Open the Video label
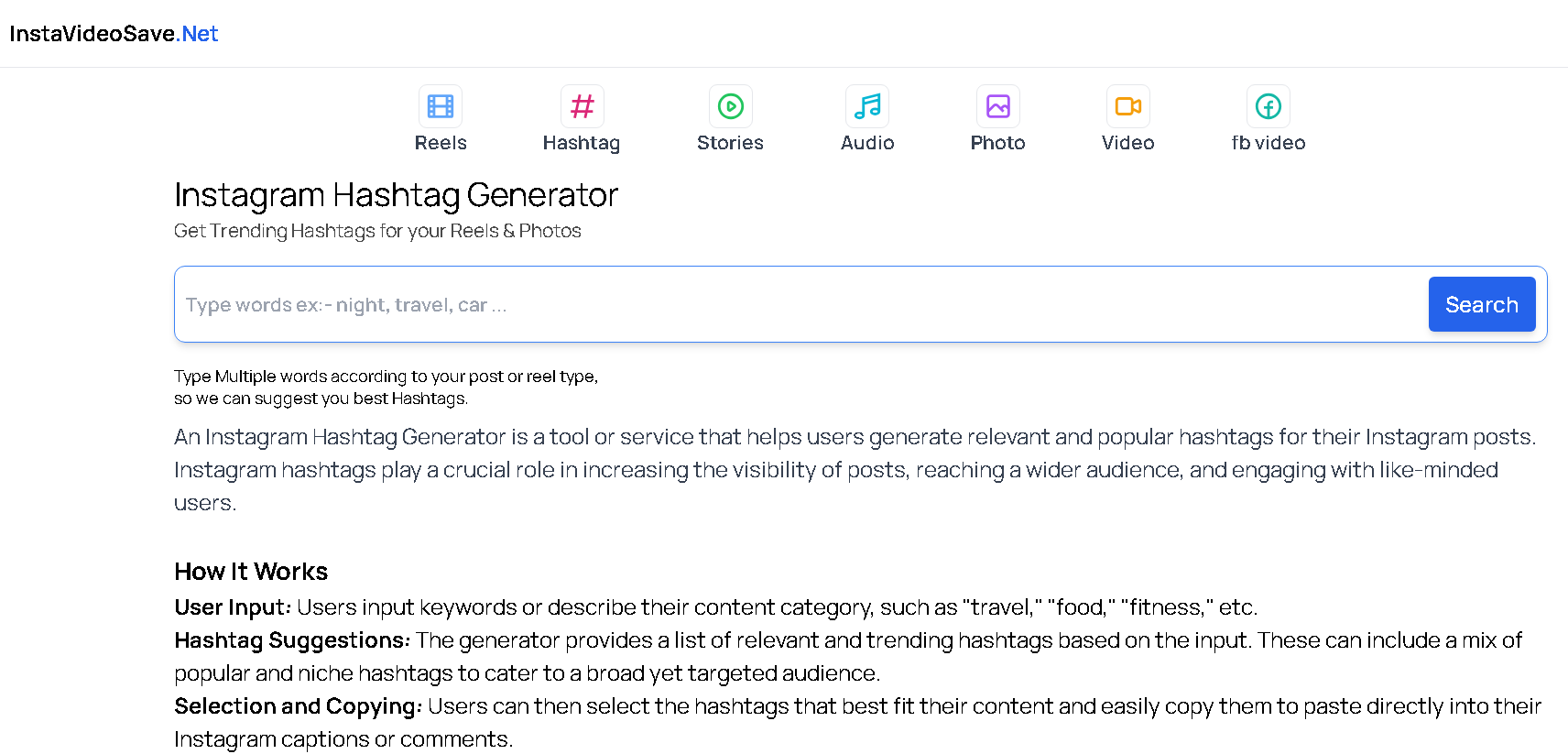This screenshot has width=1568, height=754. [1127, 143]
